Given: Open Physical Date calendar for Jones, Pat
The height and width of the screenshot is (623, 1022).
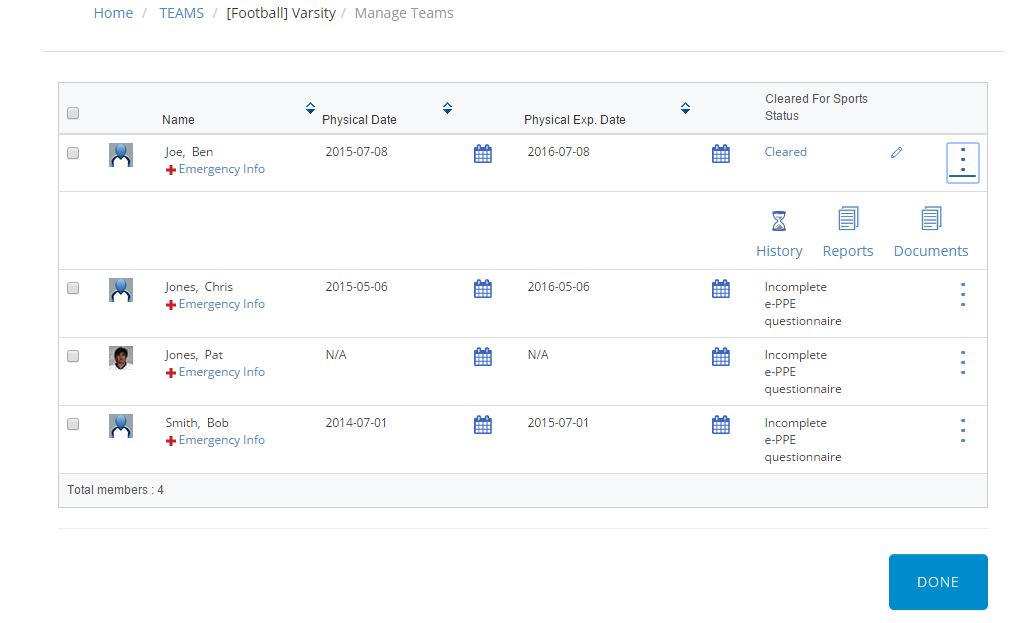Looking at the screenshot, I should [x=483, y=356].
